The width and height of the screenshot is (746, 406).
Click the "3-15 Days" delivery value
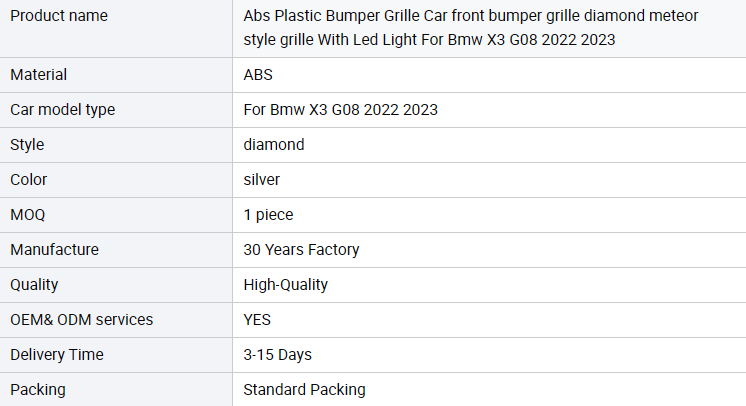click(276, 355)
